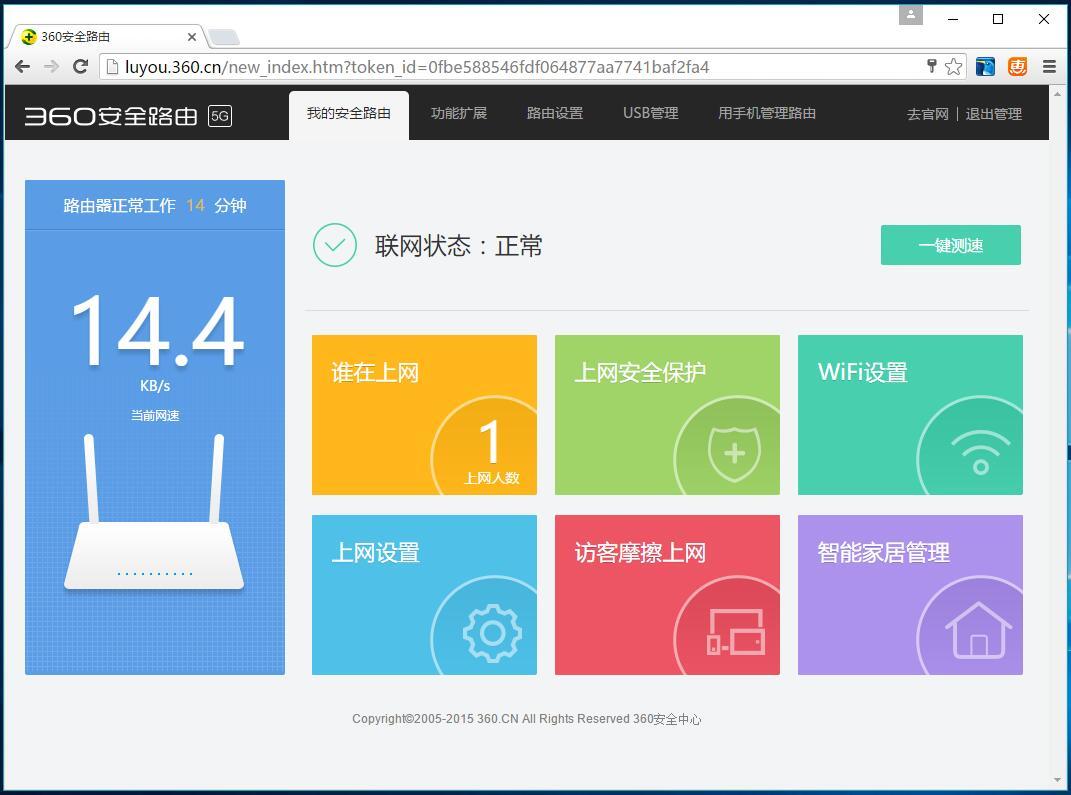Click the 去官网 link

click(926, 113)
